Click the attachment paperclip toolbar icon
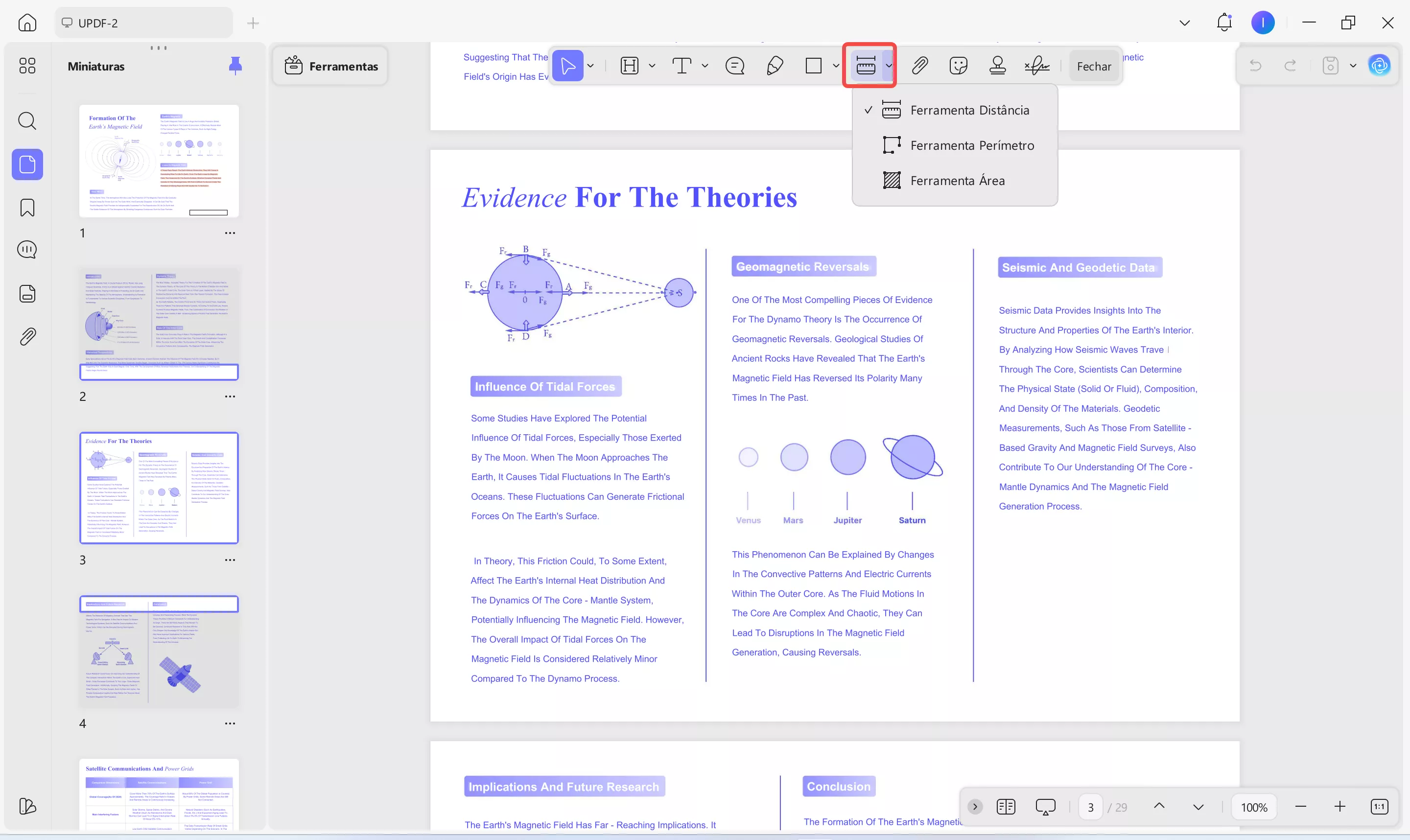Viewport: 1410px width, 840px height. tap(919, 66)
